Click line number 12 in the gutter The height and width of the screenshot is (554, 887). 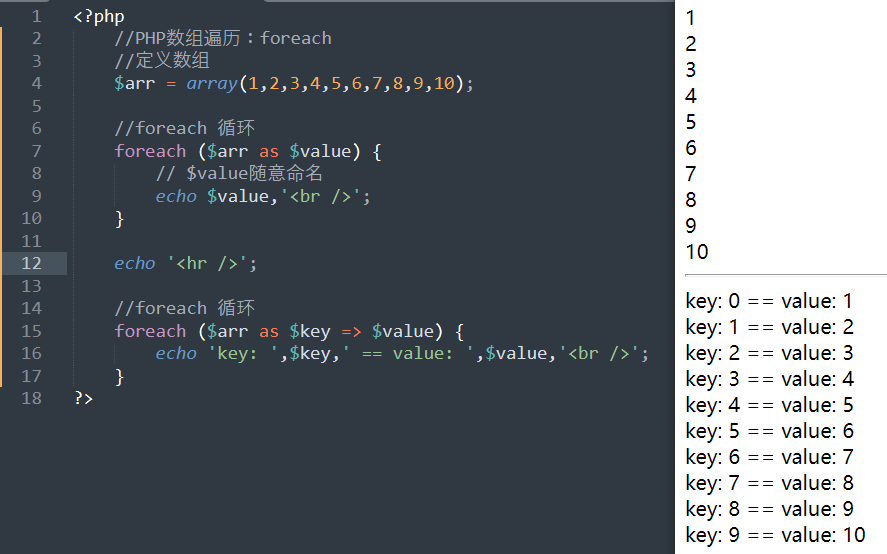coord(31,263)
